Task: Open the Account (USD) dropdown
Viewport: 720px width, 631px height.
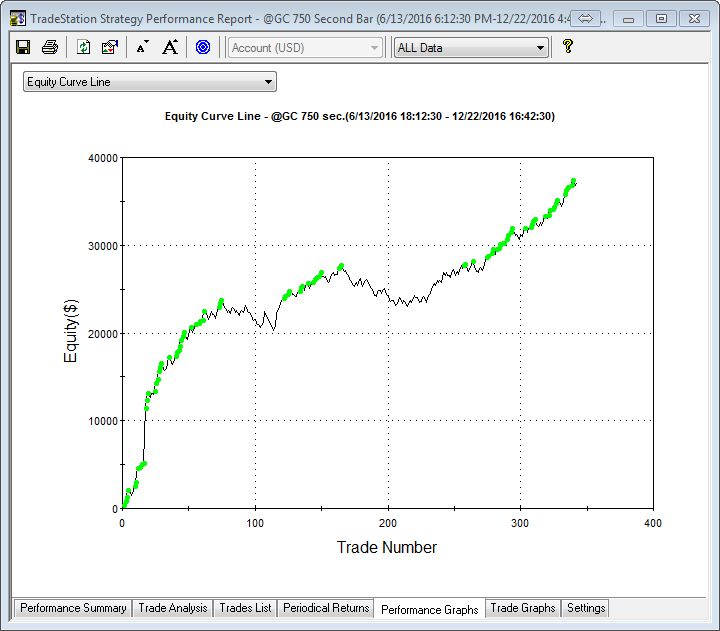Action: click(305, 47)
